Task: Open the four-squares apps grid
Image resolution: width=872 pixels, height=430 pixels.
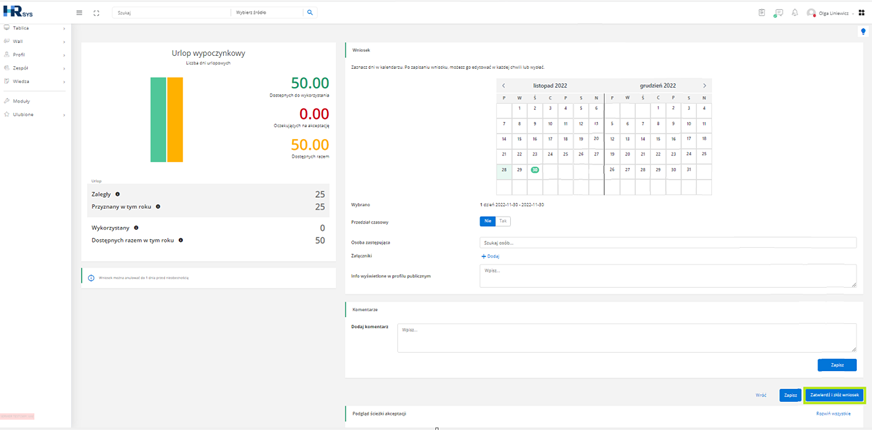Action: (861, 12)
